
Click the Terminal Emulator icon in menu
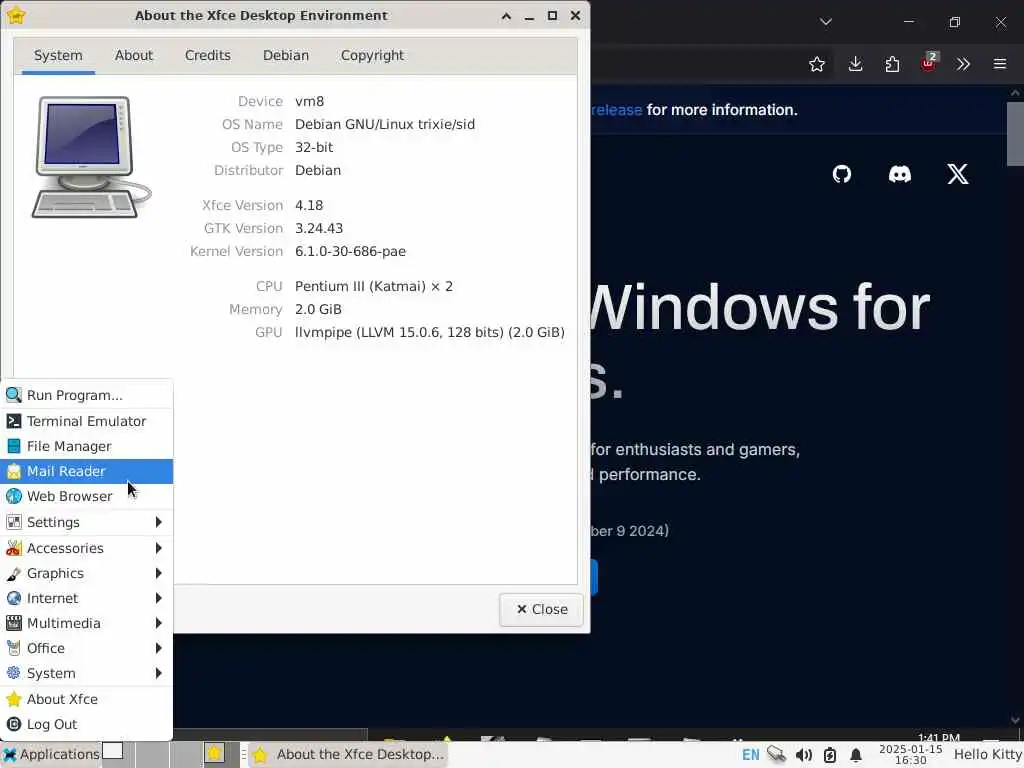tap(14, 421)
